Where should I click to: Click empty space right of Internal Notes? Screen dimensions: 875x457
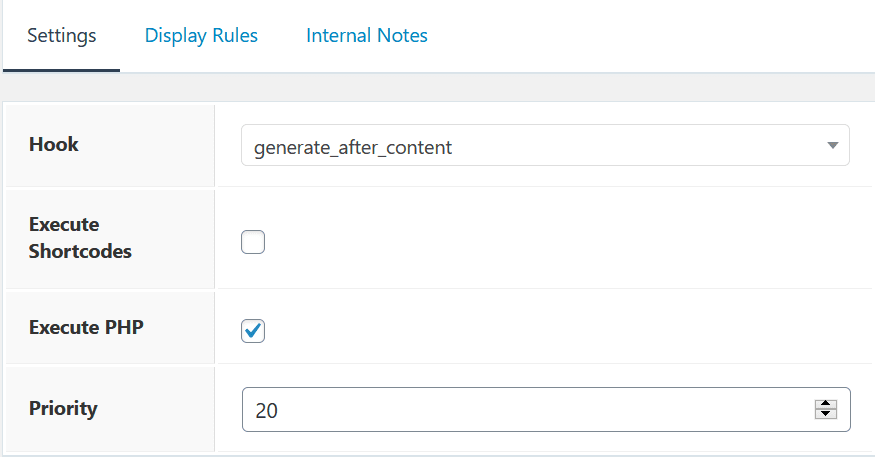click(x=650, y=36)
